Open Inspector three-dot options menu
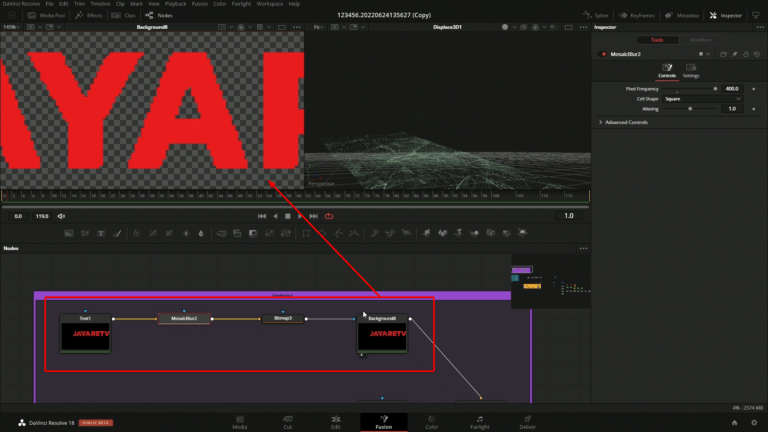 (x=760, y=27)
